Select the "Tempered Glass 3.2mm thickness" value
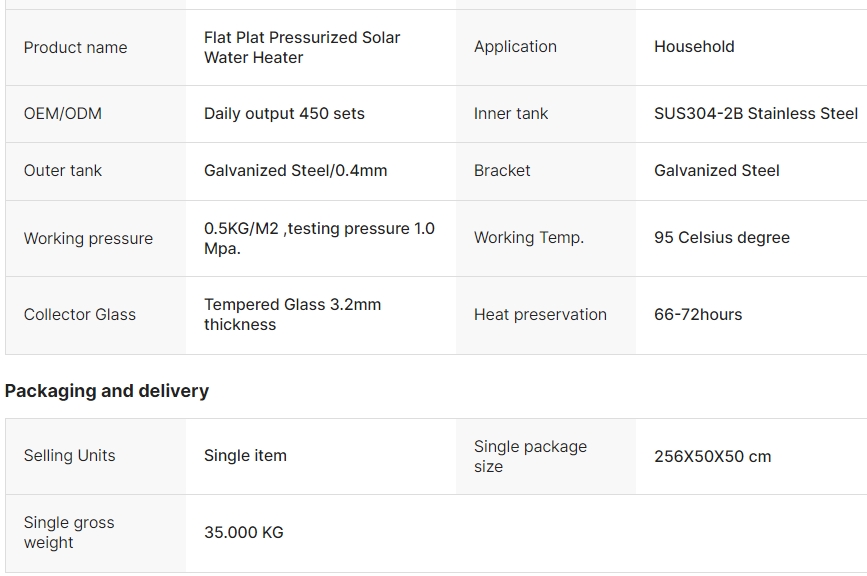Viewport: 867px width, 576px height. pyautogui.click(x=292, y=315)
